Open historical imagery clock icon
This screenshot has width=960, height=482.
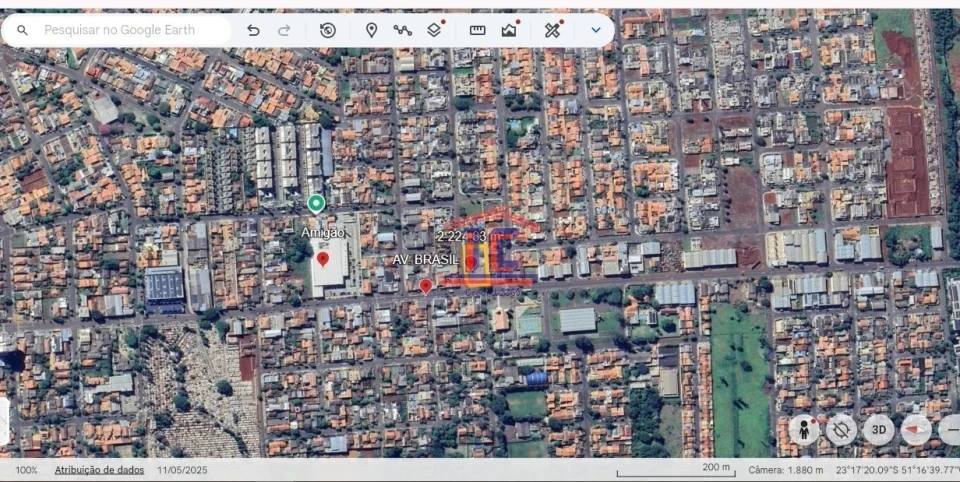[x=327, y=30]
